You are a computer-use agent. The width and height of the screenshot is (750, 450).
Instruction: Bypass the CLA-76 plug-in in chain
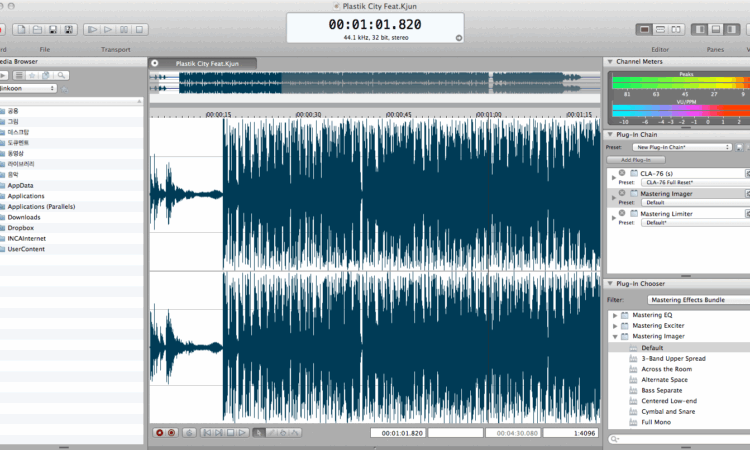[622, 172]
